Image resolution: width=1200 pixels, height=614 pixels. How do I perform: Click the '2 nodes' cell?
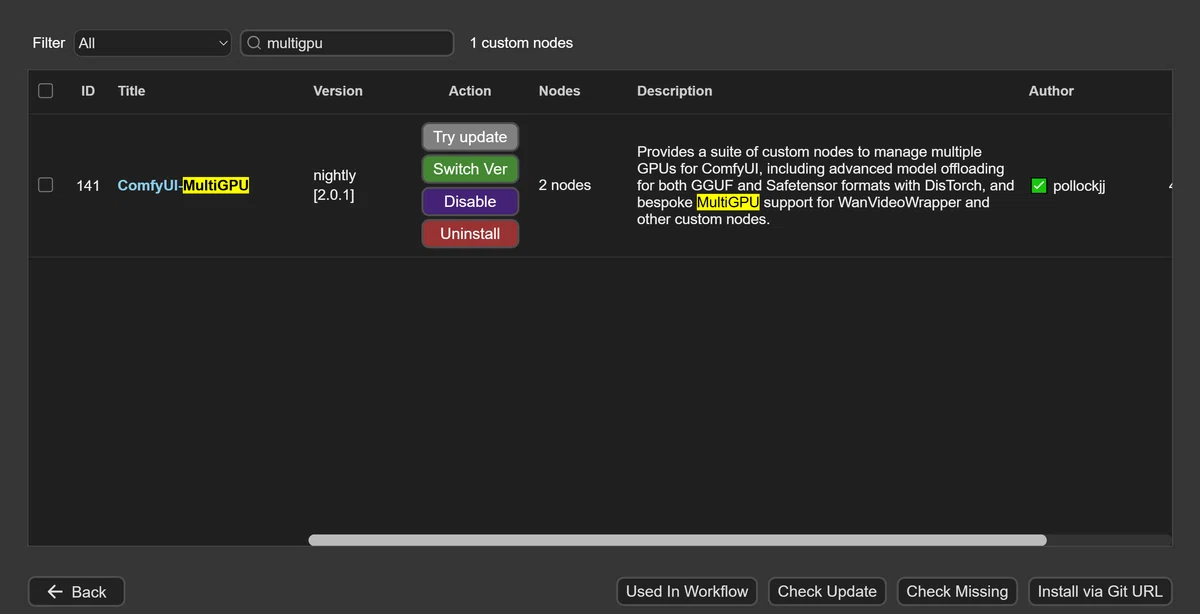click(x=565, y=185)
